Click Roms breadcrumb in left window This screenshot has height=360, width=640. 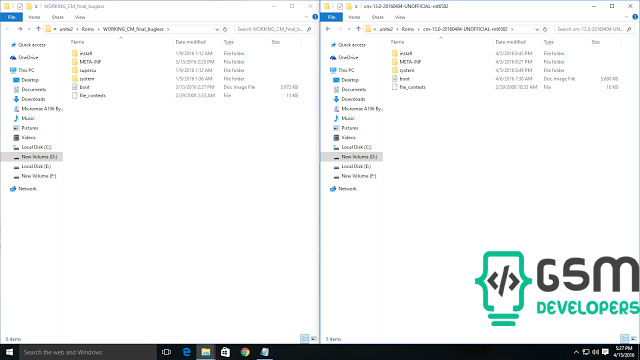88,29
